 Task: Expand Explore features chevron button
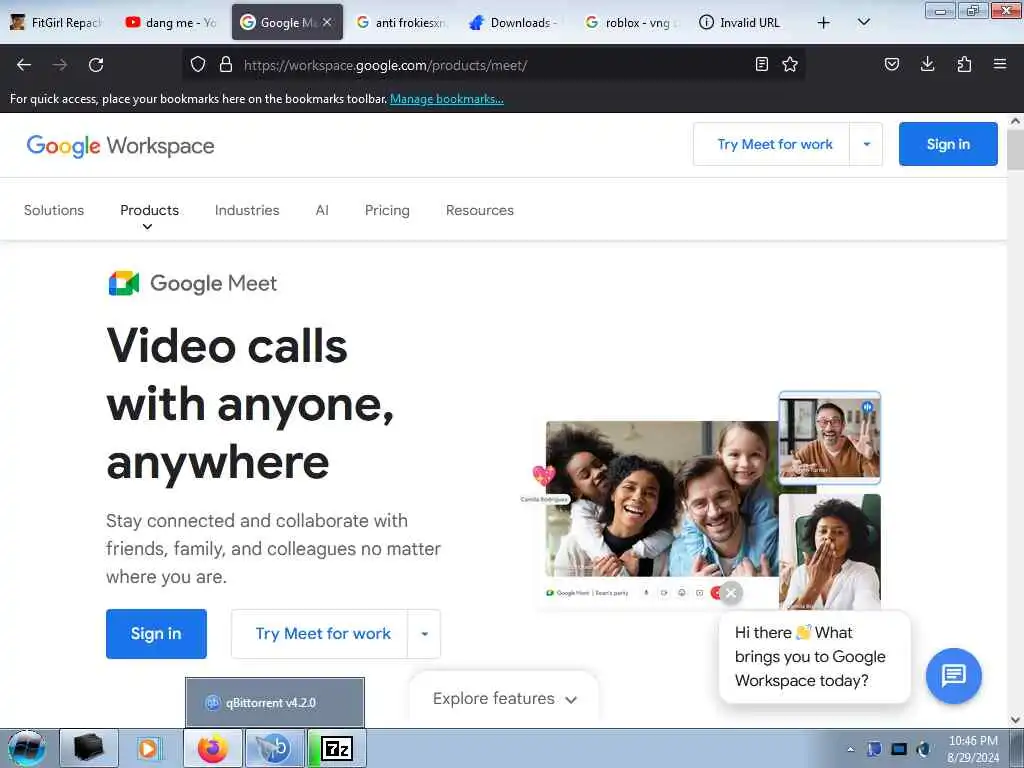pyautogui.click(x=504, y=699)
